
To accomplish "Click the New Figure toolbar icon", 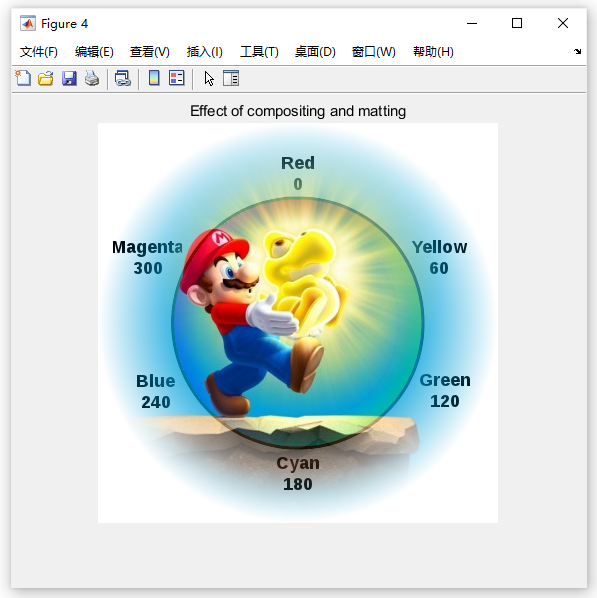I will [23, 78].
